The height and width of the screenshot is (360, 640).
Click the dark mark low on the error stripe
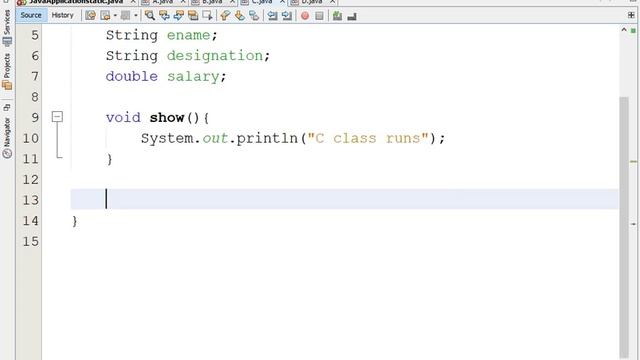[633, 224]
